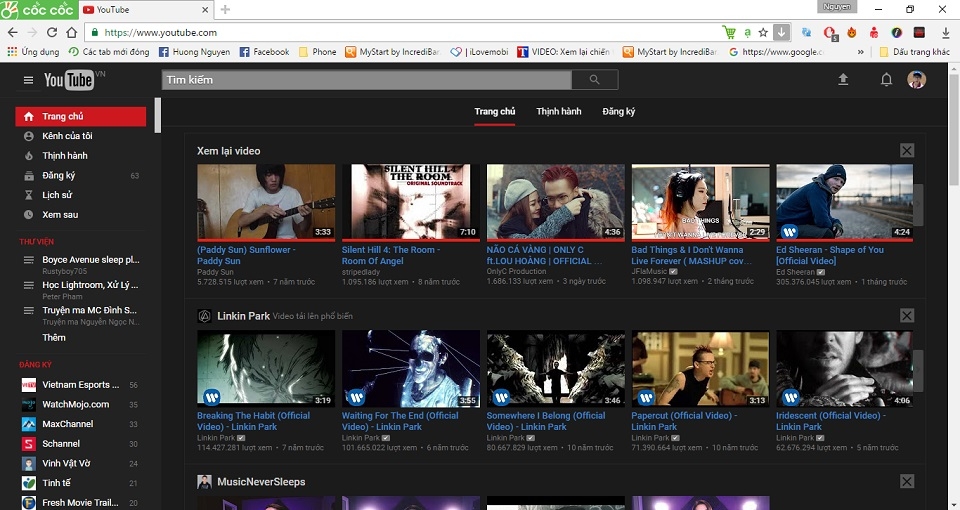Play Bad Things mashup thumbnail
Screen dimensions: 960x510
(x=700, y=201)
